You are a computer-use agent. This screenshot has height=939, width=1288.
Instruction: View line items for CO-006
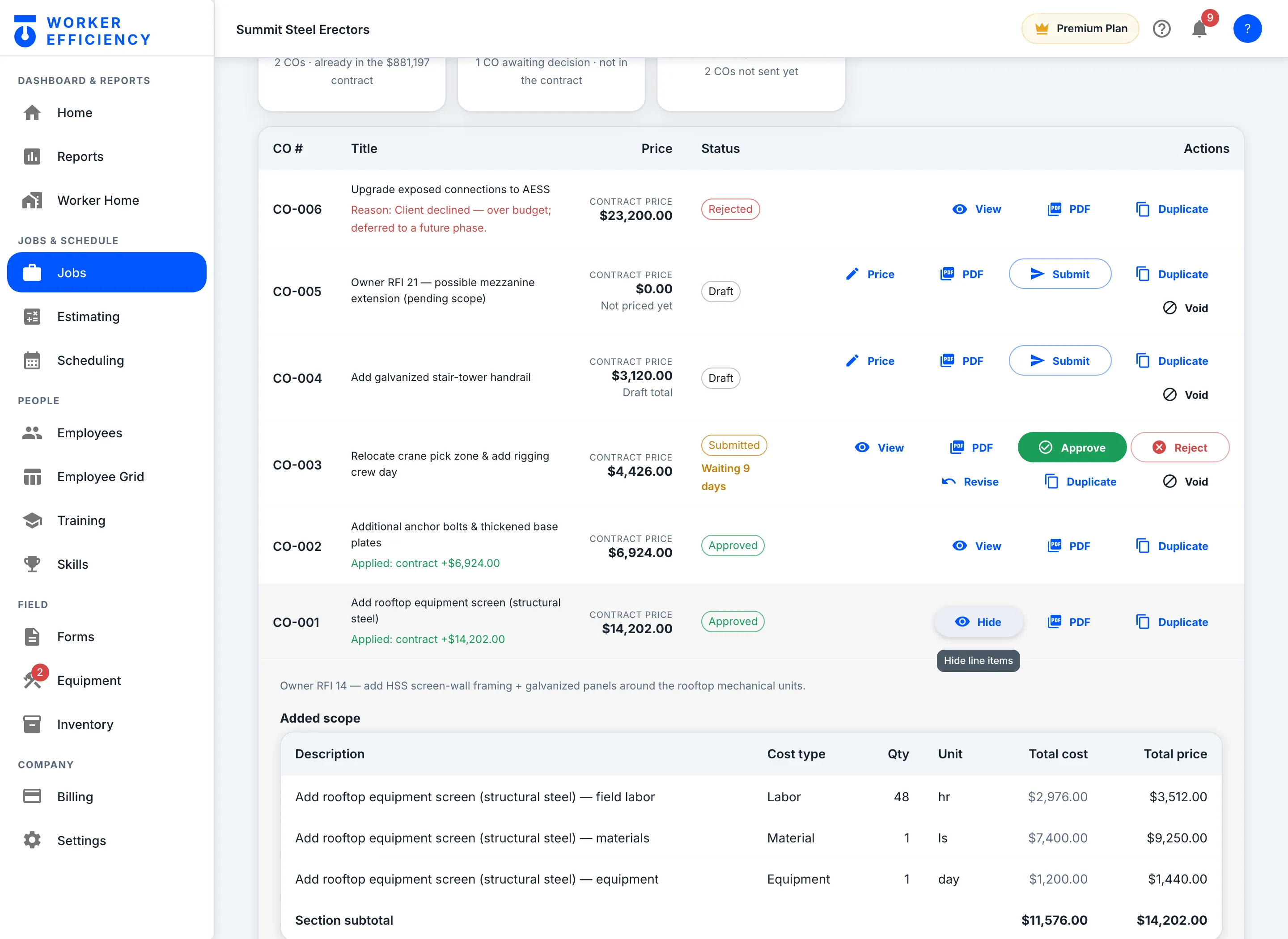click(977, 209)
